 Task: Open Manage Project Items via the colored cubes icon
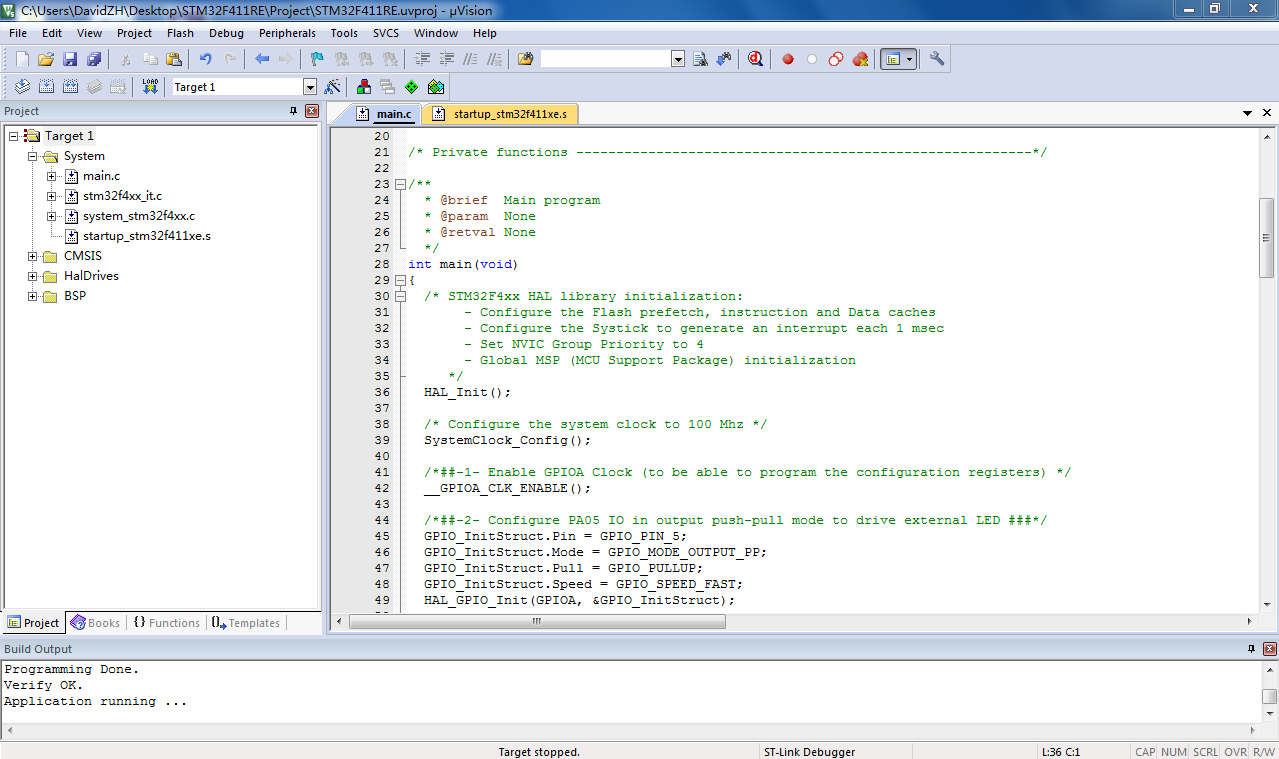(x=363, y=87)
